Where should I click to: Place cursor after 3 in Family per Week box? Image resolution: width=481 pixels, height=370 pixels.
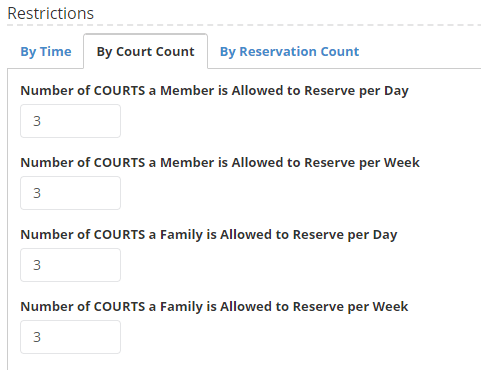coord(43,337)
